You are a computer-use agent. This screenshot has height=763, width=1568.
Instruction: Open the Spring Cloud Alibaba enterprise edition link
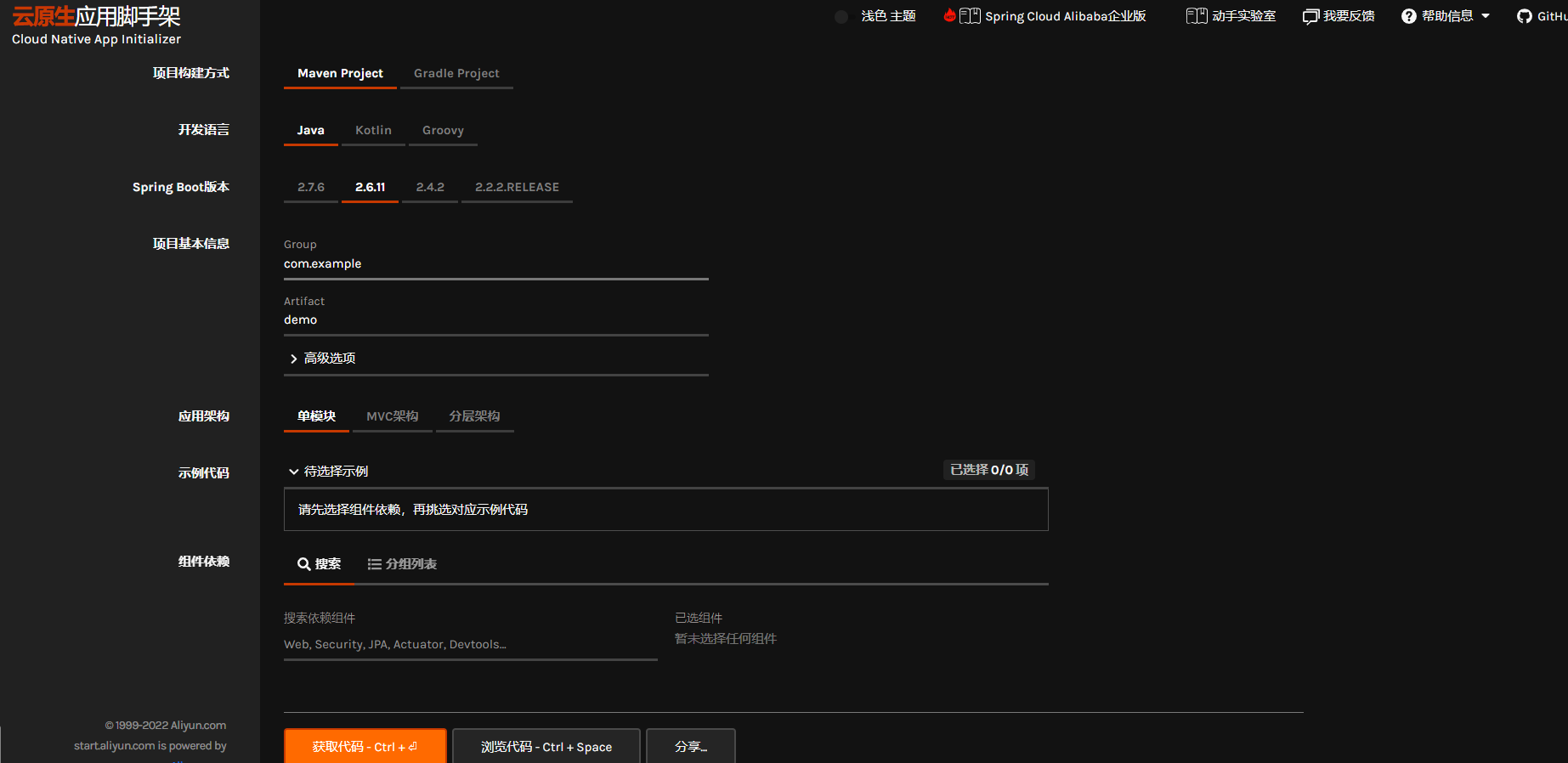pyautogui.click(x=1065, y=16)
